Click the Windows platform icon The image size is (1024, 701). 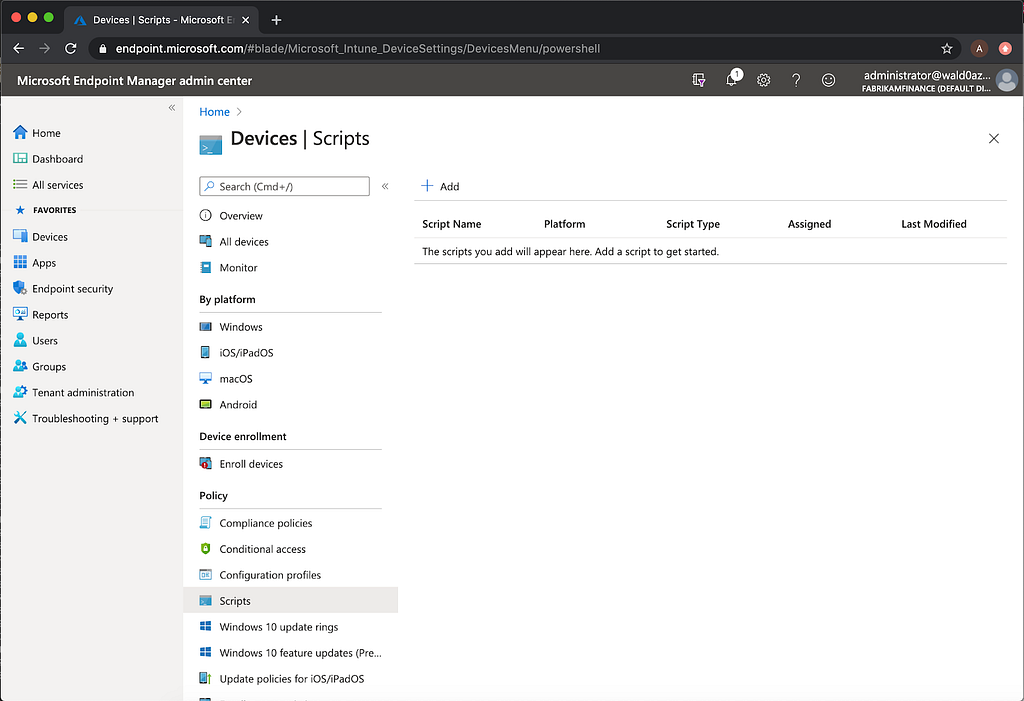(x=206, y=327)
